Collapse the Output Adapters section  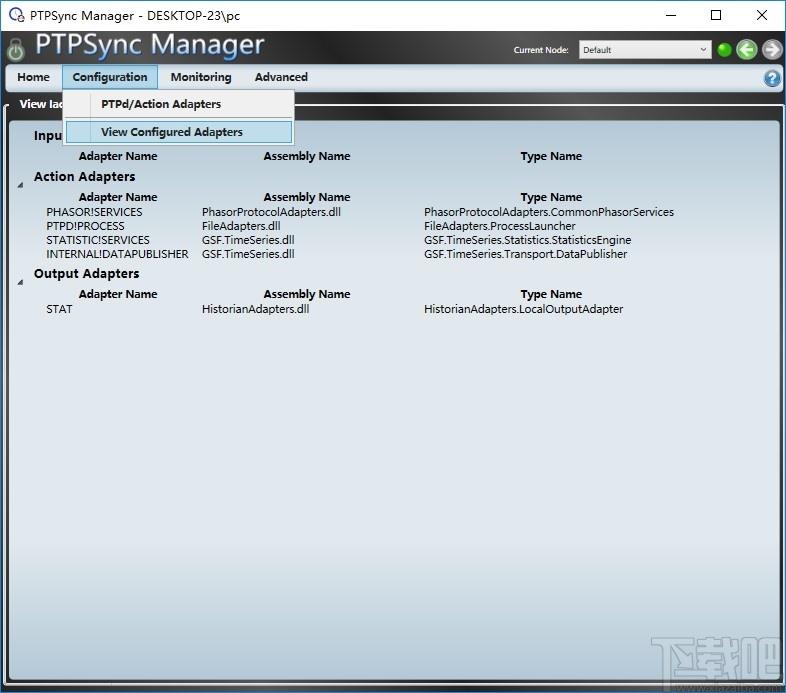click(x=21, y=282)
